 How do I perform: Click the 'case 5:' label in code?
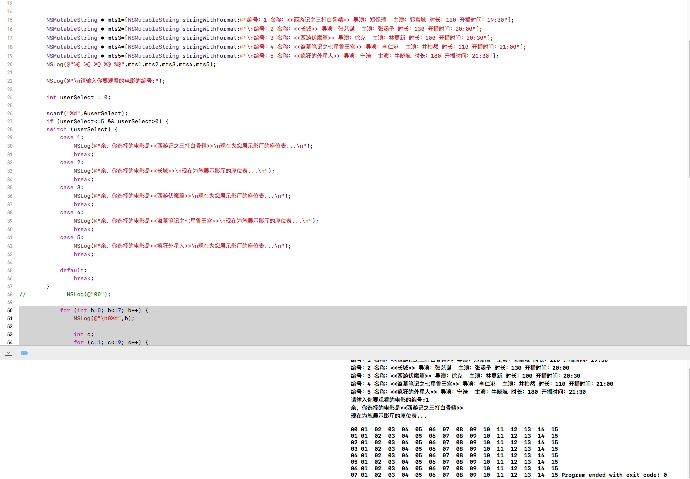tap(72, 238)
